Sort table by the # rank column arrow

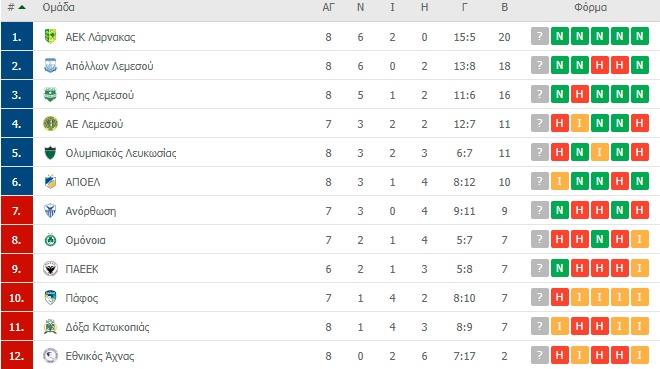pos(22,7)
